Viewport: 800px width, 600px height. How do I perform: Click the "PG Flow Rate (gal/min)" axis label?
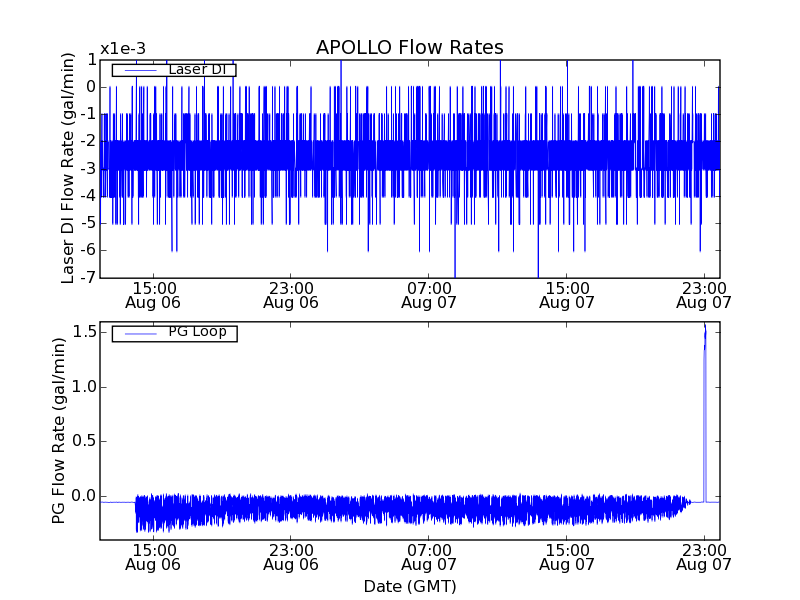[x=59, y=431]
